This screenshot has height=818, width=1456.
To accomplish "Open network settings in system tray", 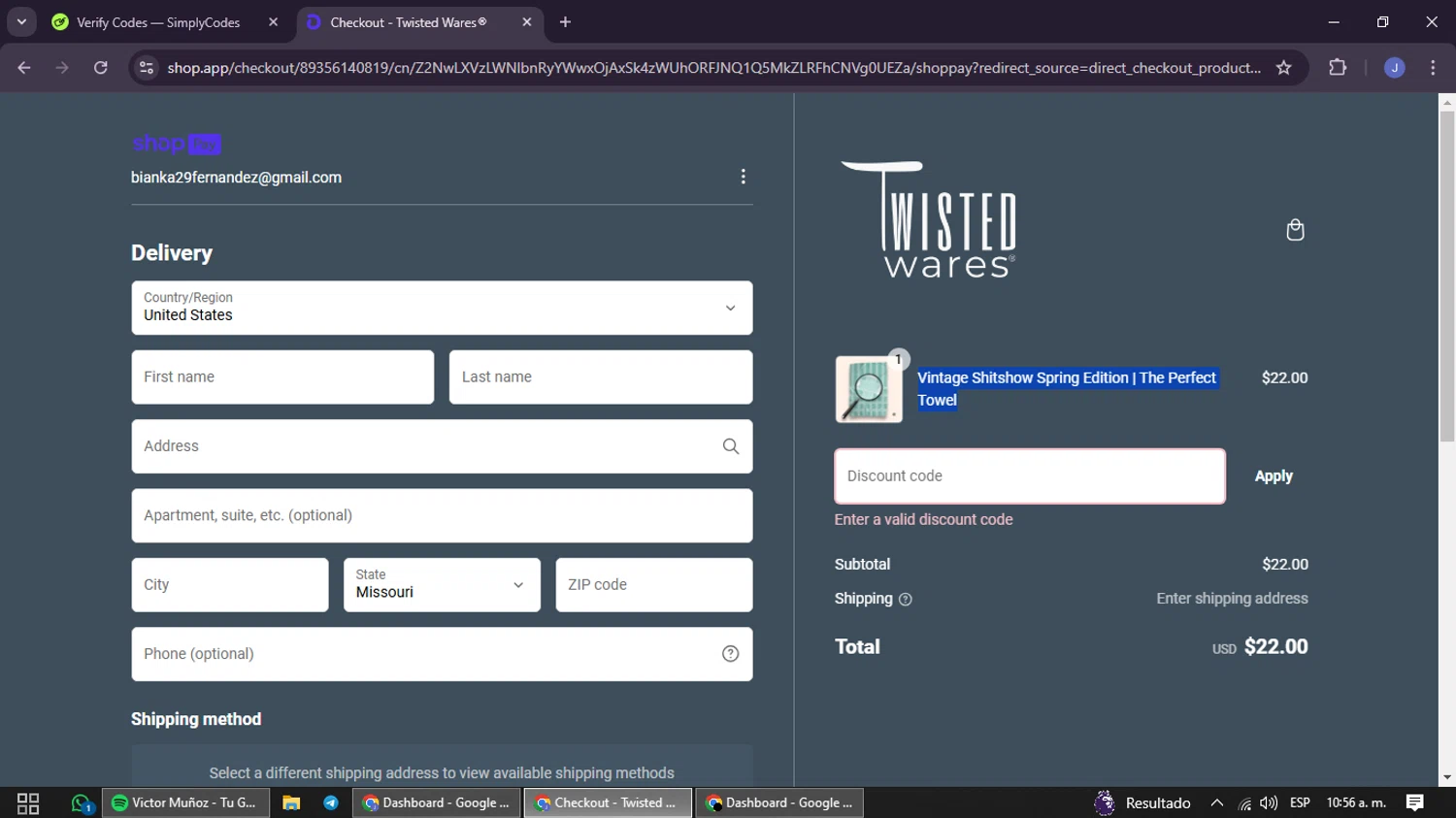I will [1244, 803].
